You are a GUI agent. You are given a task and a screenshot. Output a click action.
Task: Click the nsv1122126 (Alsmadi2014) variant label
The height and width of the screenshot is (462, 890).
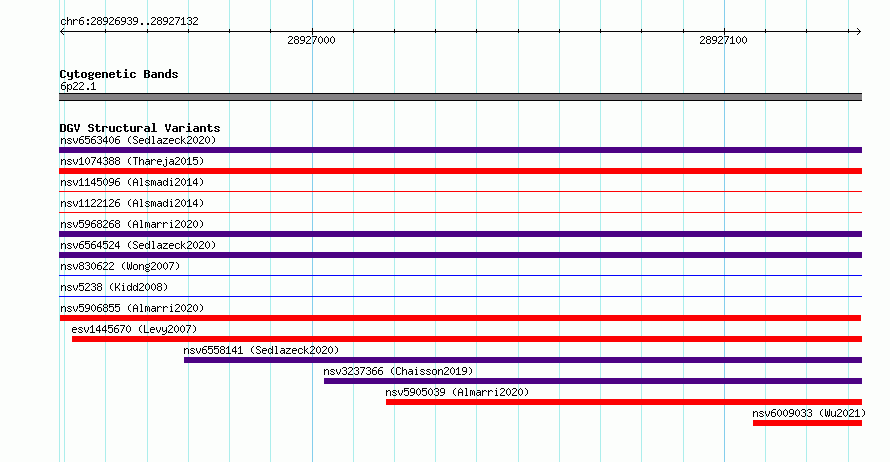pos(132,203)
